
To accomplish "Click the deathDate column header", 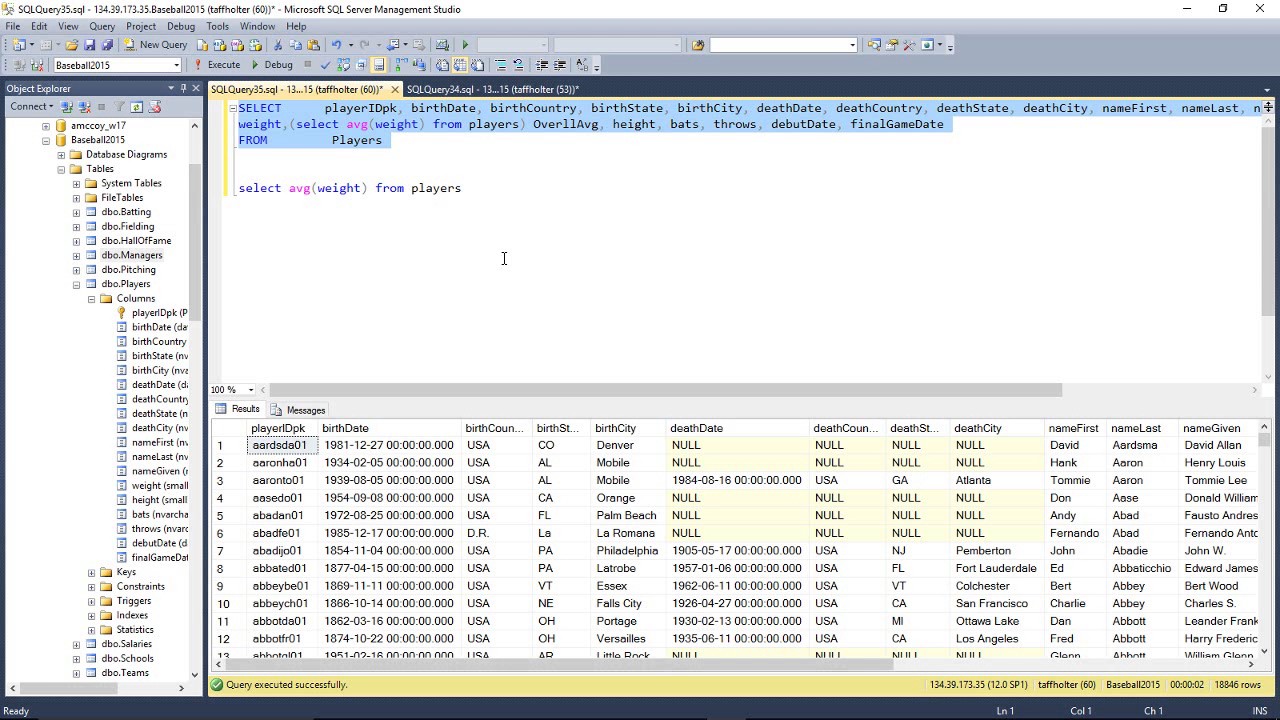I will (738, 428).
